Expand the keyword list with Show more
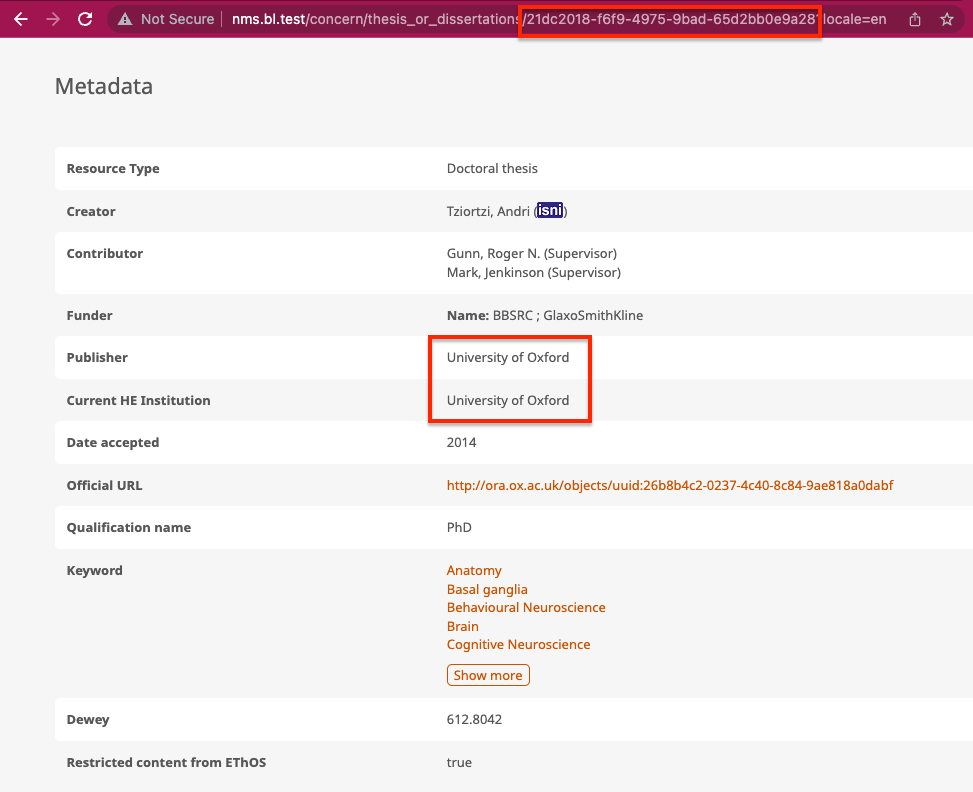Screen dimensions: 973x792 pos(488,675)
